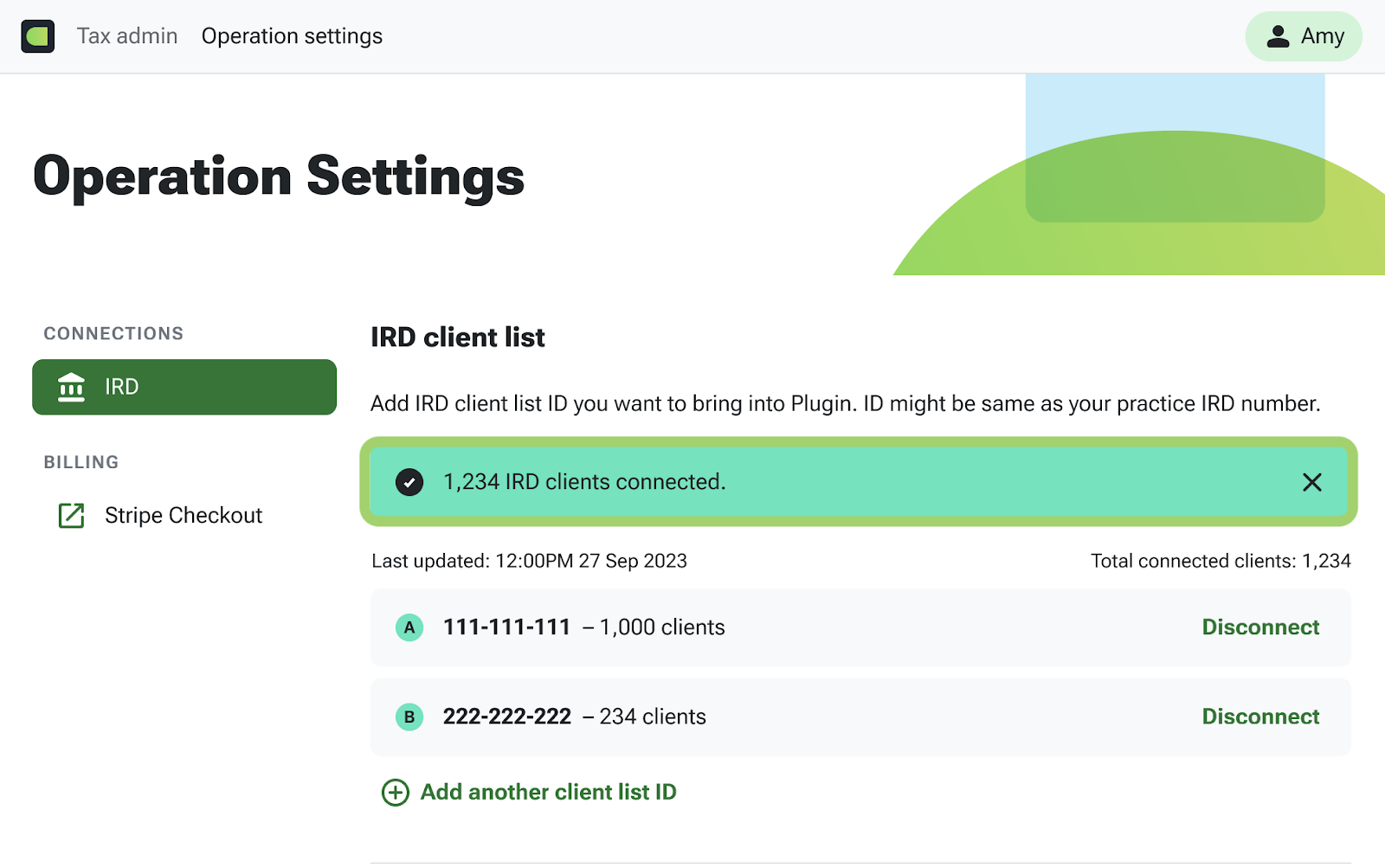Disconnect client list 222-222-222

point(1259,717)
